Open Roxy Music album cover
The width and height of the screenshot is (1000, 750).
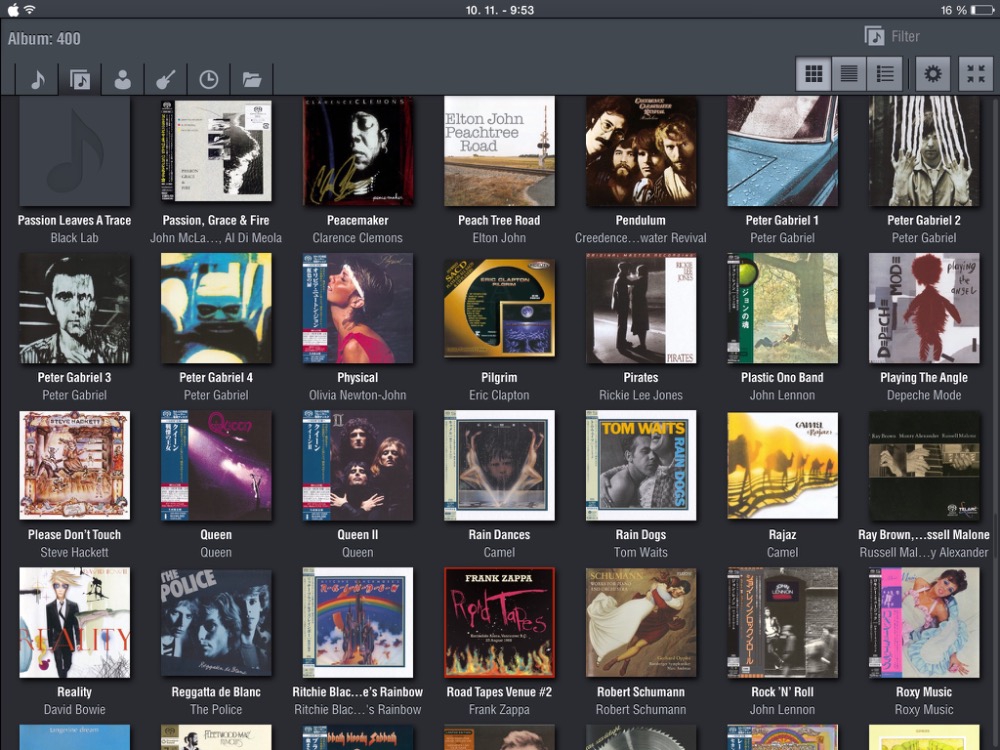pyautogui.click(x=924, y=622)
